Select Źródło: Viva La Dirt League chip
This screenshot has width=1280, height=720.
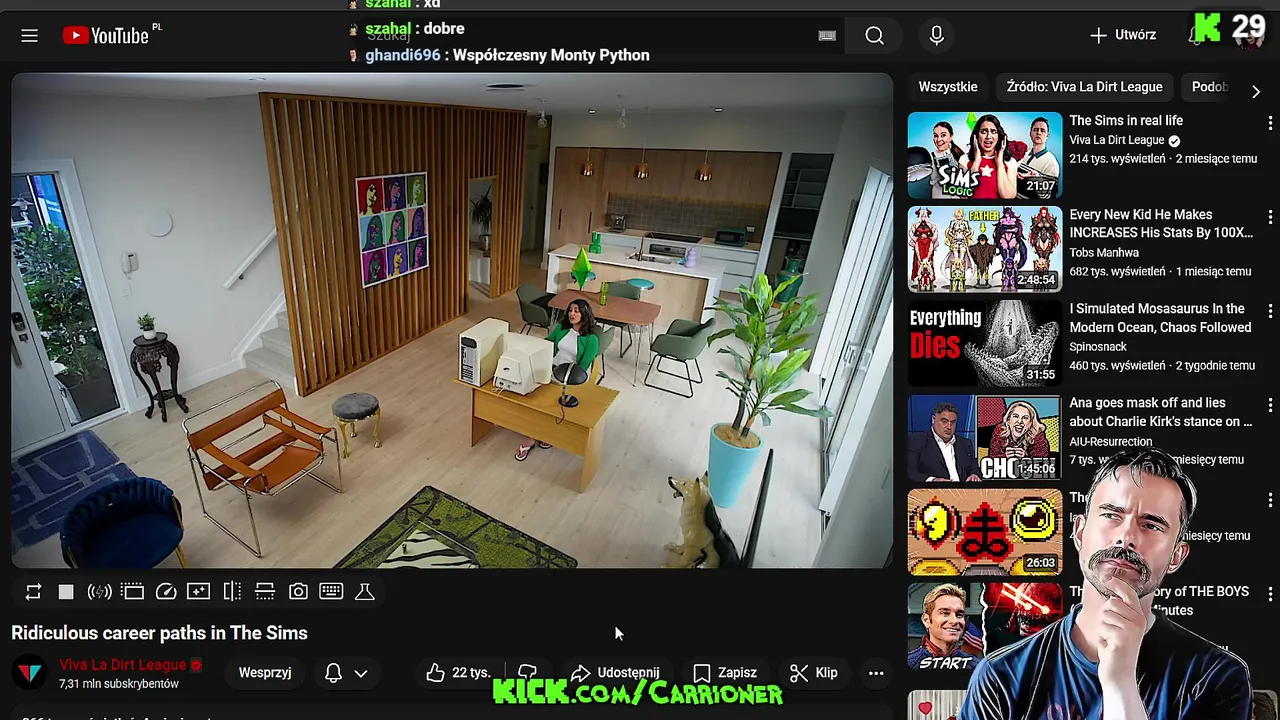[1084, 87]
